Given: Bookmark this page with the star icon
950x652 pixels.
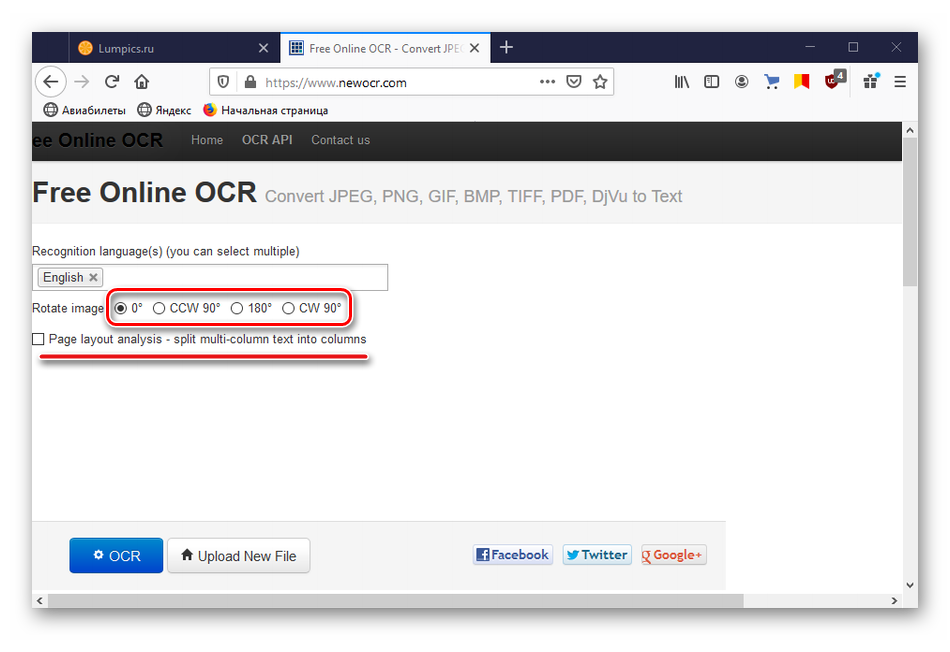Looking at the screenshot, I should pos(600,82).
